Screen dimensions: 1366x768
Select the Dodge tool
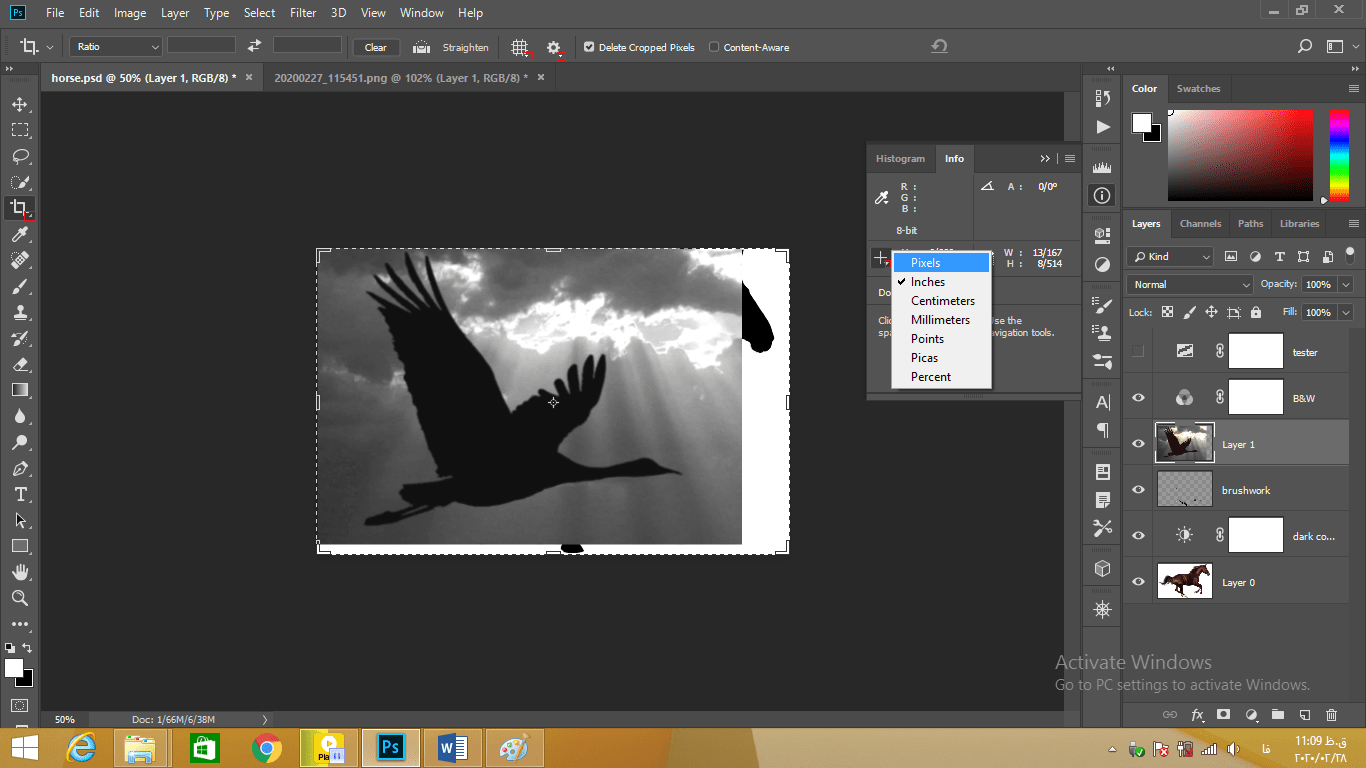click(20, 442)
